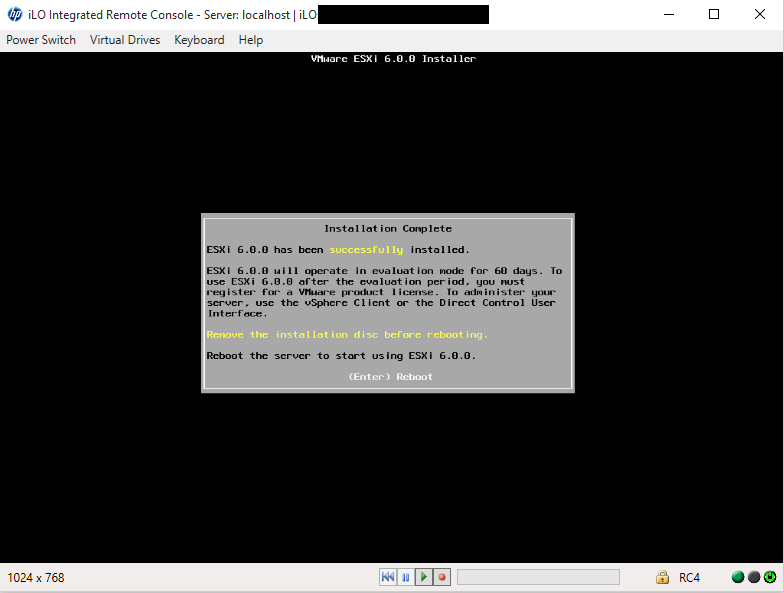
Task: Minimize the iLO Remote Console window
Action: click(x=668, y=14)
